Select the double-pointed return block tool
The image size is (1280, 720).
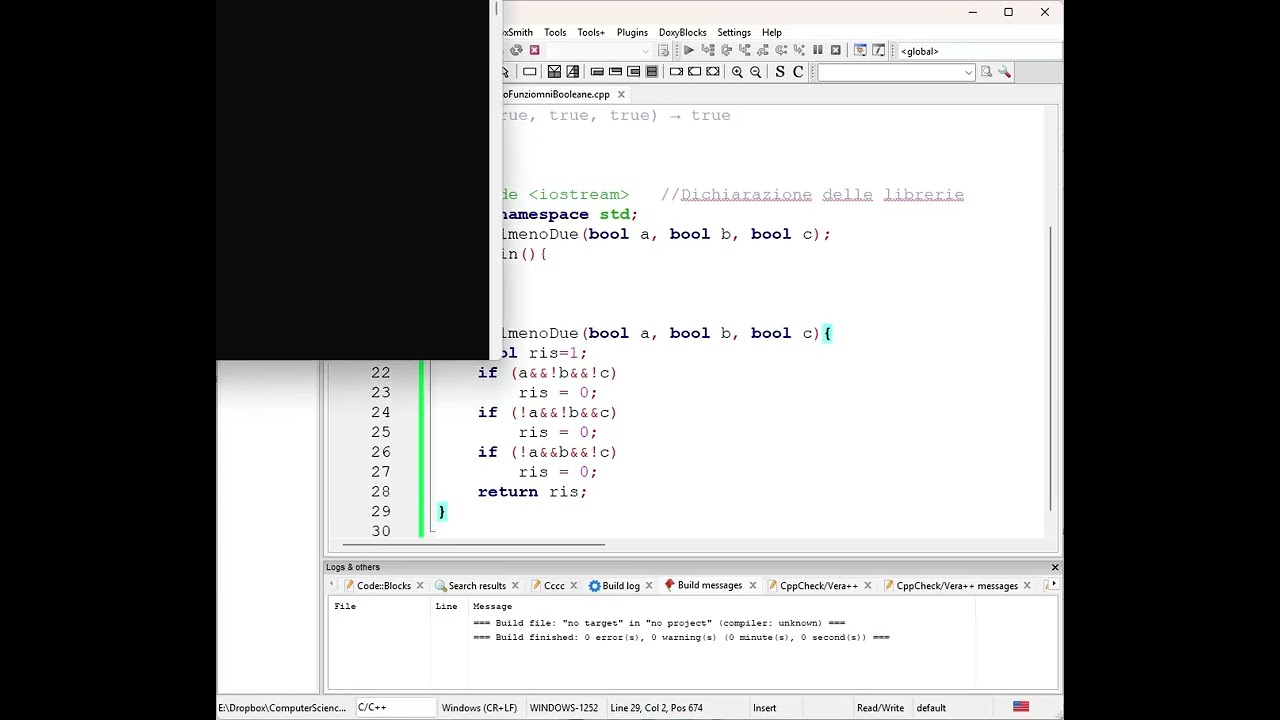click(713, 72)
